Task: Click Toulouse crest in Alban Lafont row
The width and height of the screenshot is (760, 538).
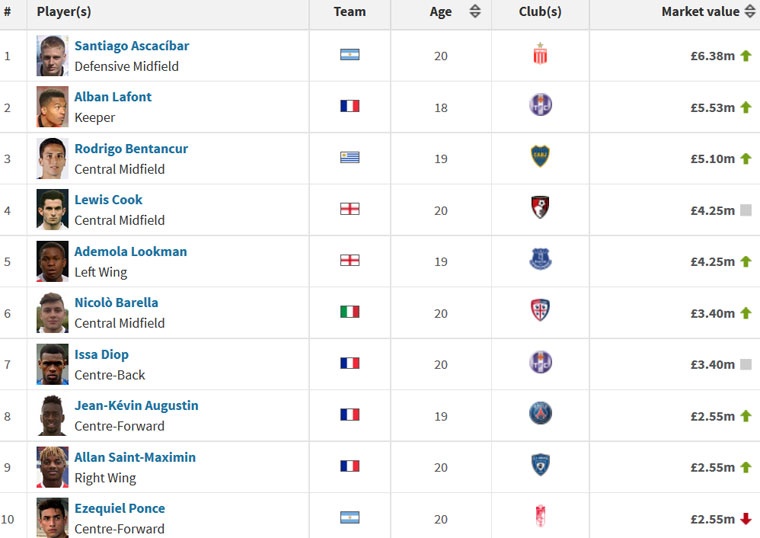Action: pos(540,105)
